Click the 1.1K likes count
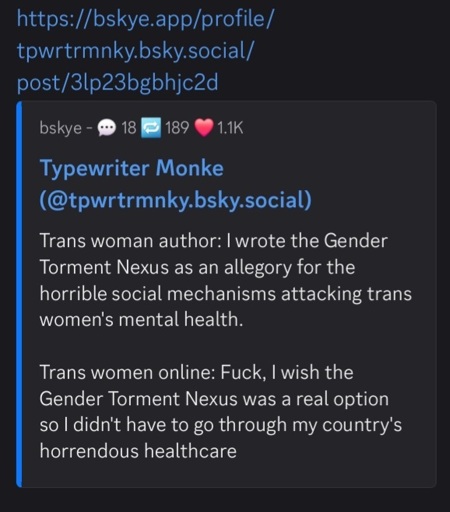450x512 pixels. 230,128
